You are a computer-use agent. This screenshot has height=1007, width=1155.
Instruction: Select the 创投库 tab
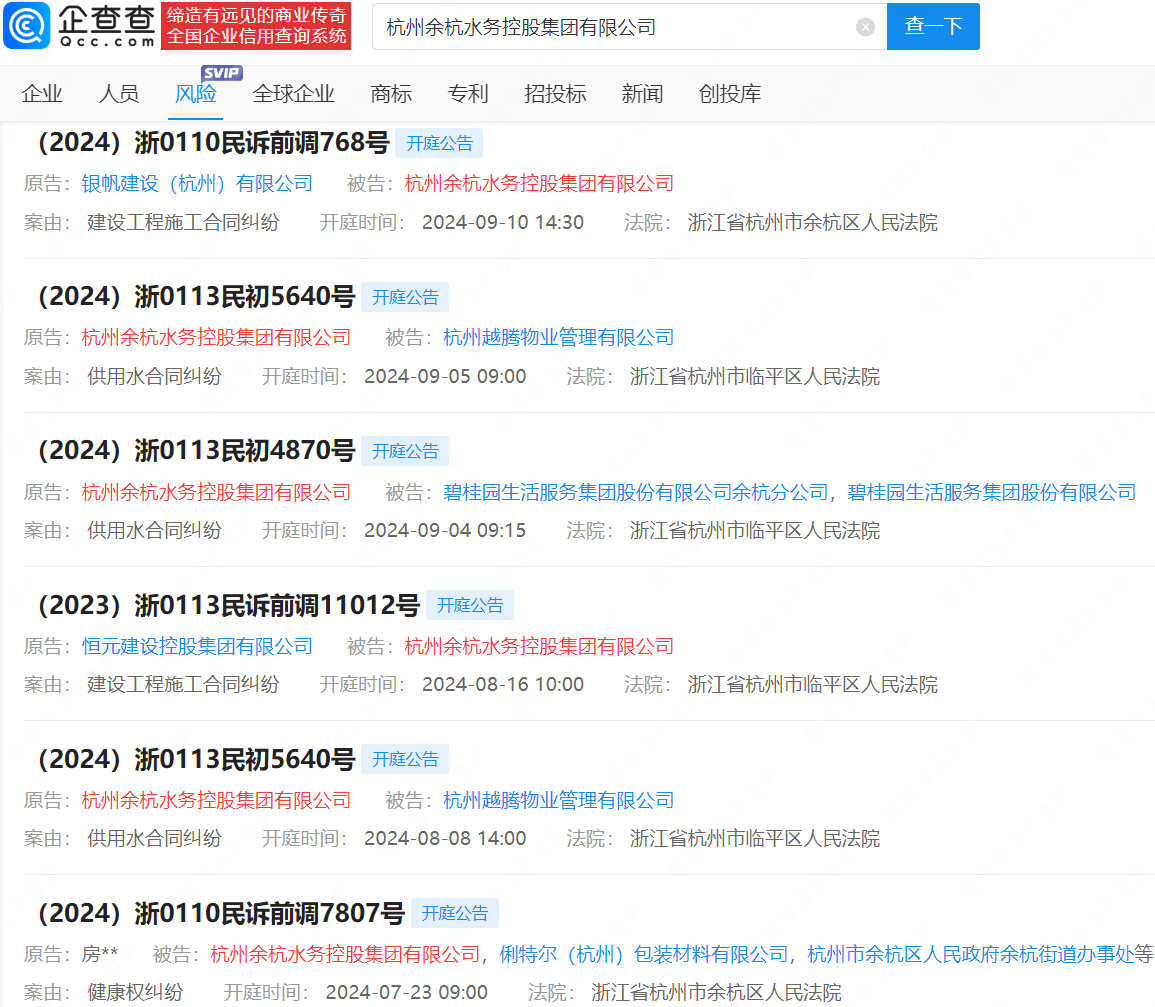(729, 93)
